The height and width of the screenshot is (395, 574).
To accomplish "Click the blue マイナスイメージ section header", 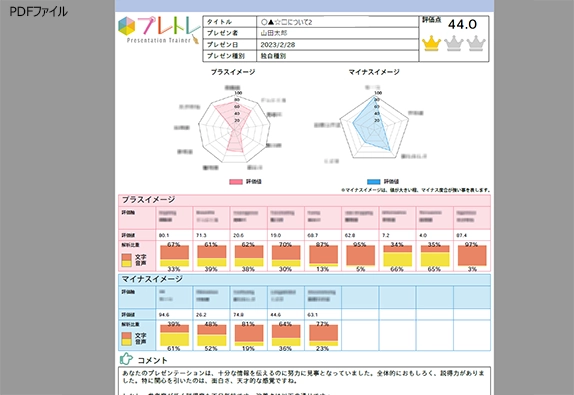I will pos(304,279).
